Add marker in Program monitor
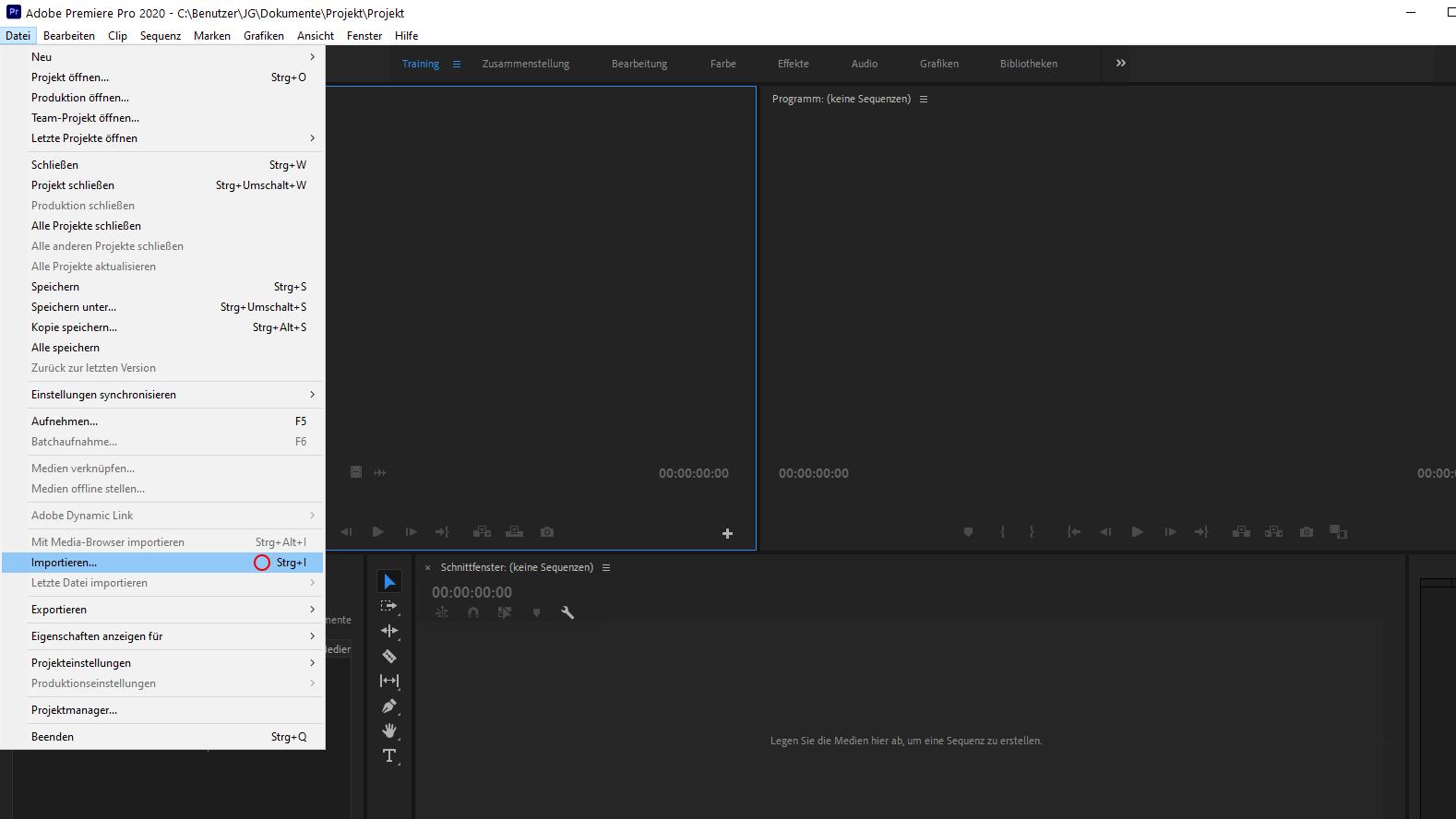 [x=968, y=532]
